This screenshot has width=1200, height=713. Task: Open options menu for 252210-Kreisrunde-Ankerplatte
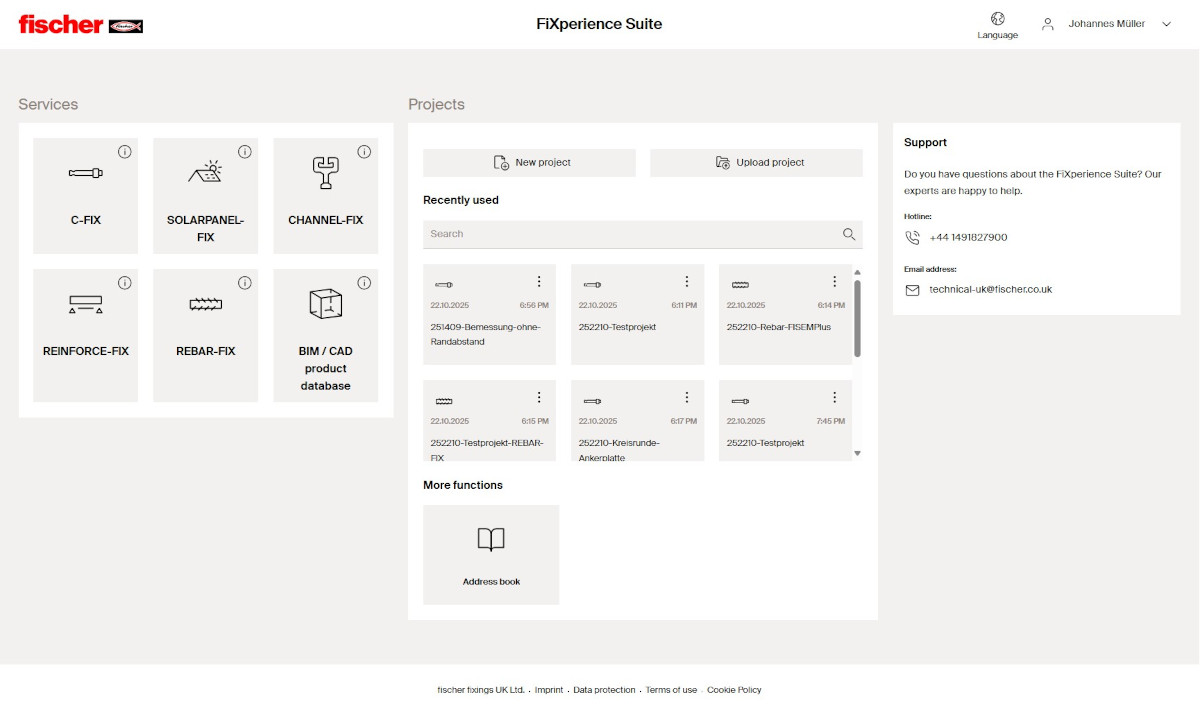coord(687,398)
